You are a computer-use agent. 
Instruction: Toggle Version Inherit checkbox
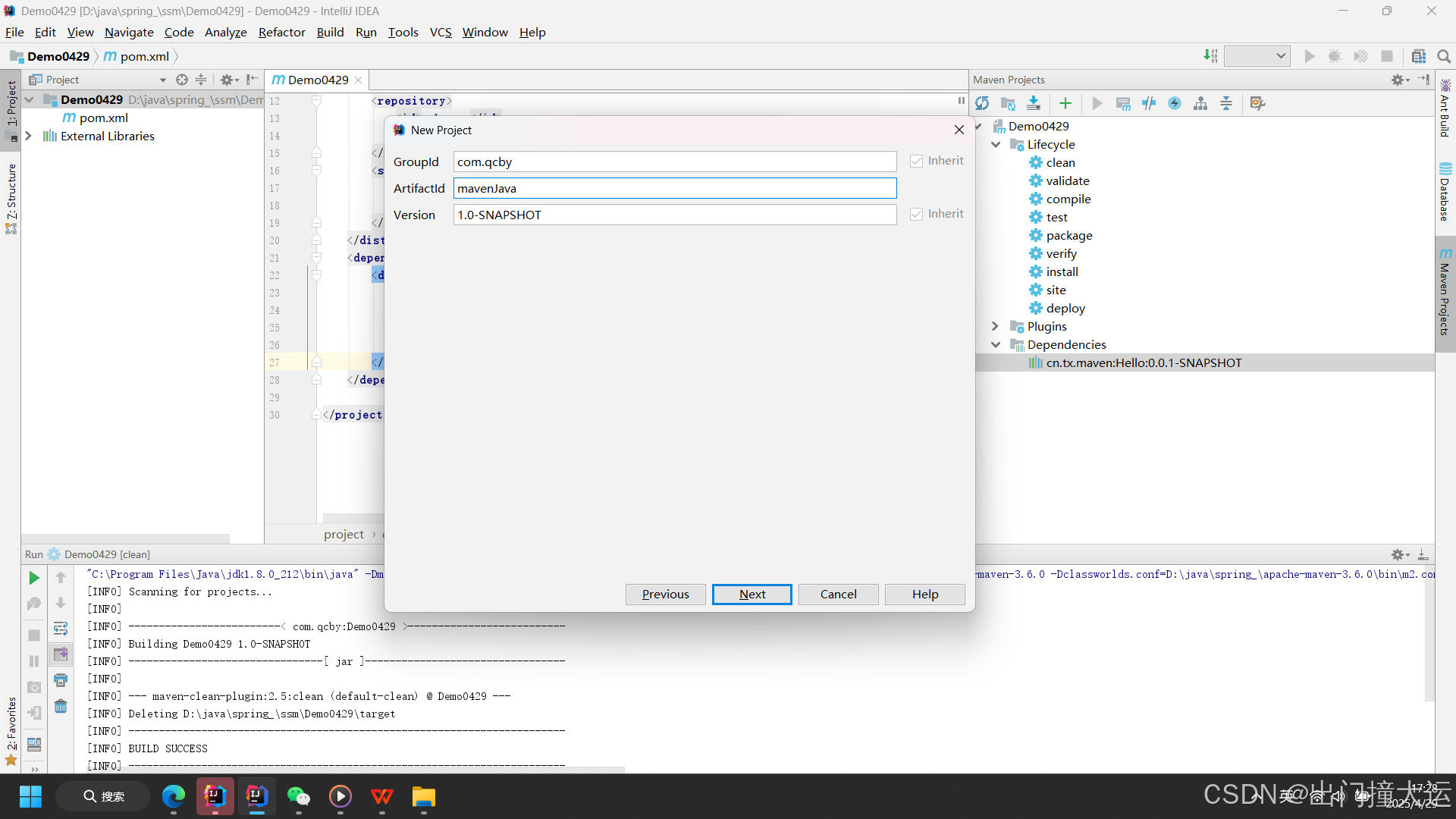point(917,214)
